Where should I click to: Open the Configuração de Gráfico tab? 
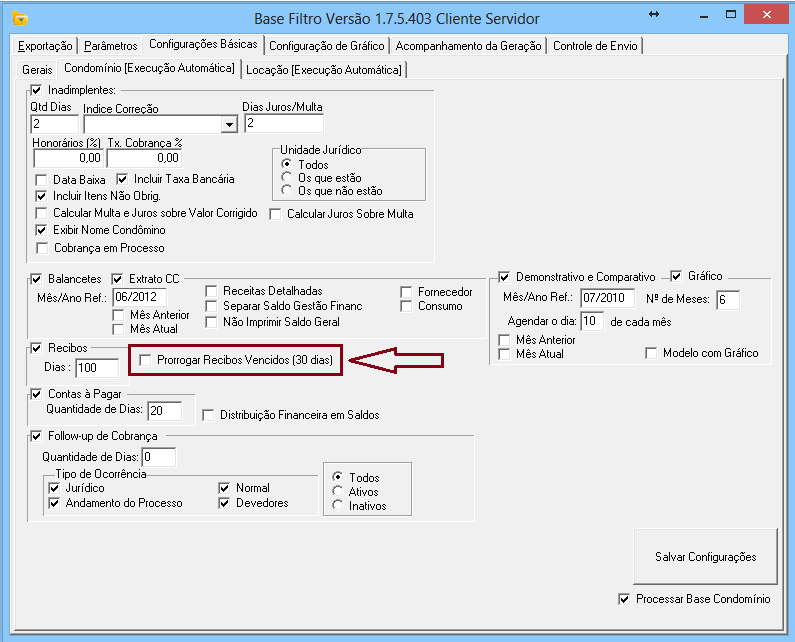point(327,46)
